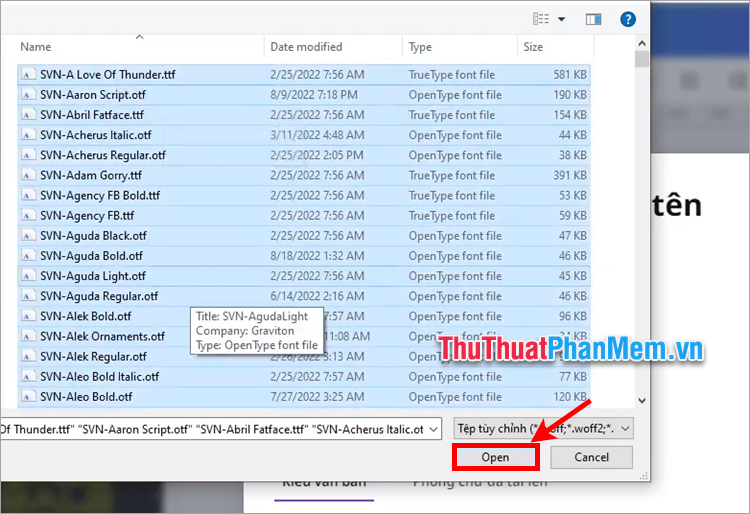This screenshot has height=514, width=750.
Task: Select file name SVN-Agency FB Bold.ttf
Action: 100,195
